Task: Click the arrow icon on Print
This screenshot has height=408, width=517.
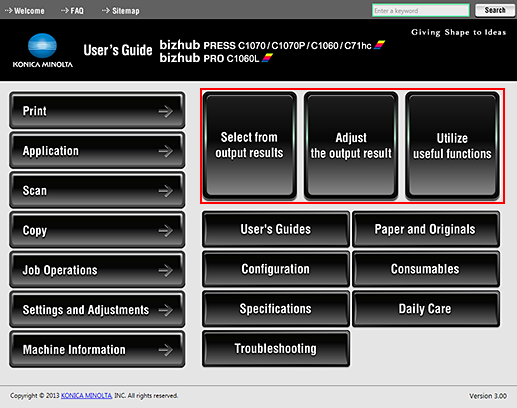Action: (166, 111)
